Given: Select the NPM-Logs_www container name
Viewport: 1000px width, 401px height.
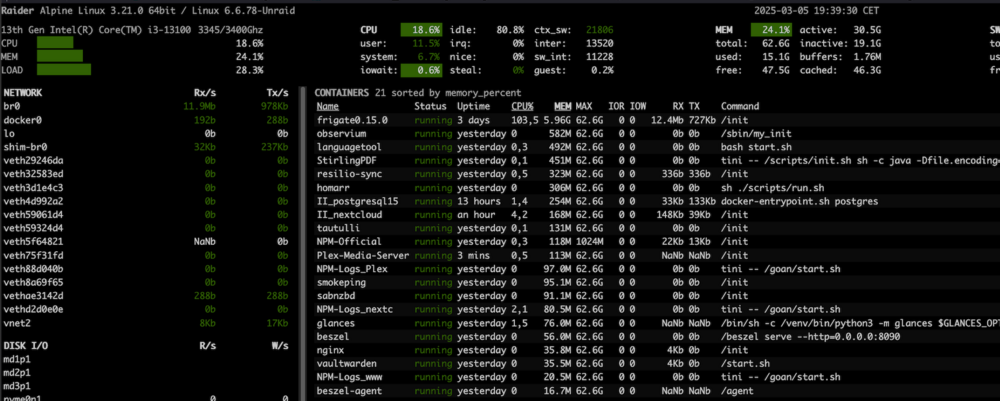Looking at the screenshot, I should click(349, 377).
